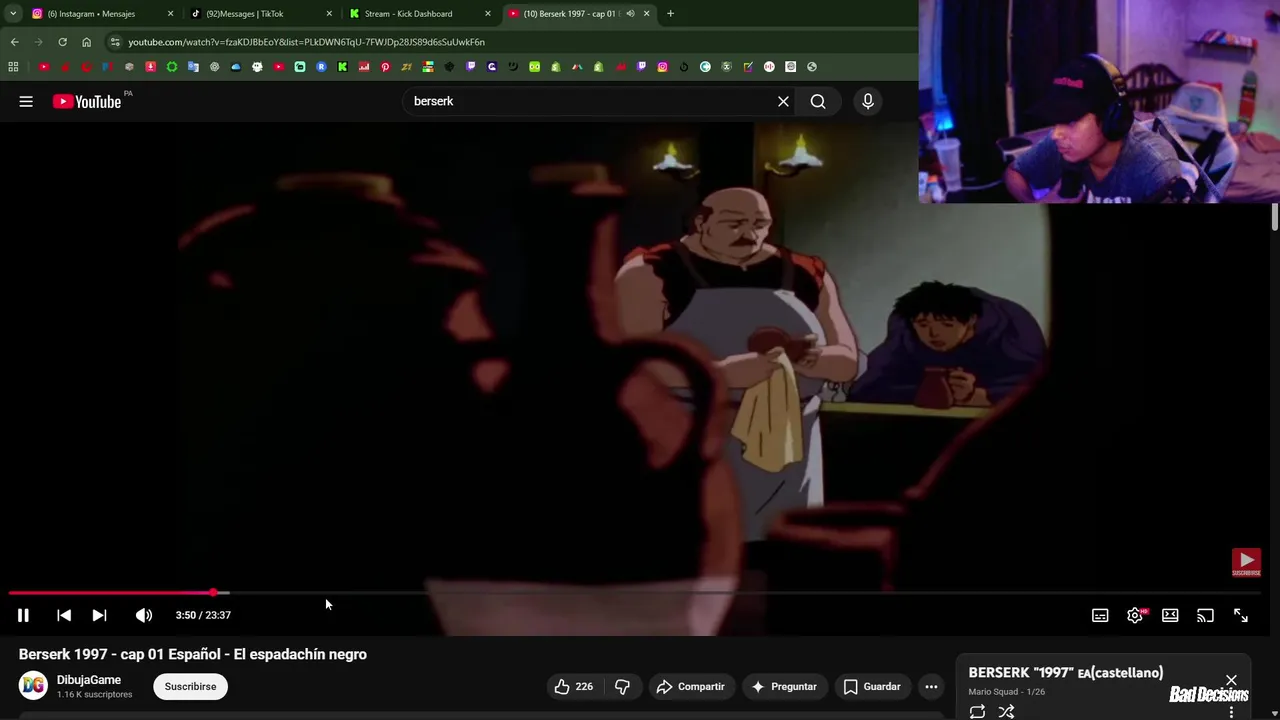Clear the 'berserk' search text
The height and width of the screenshot is (720, 1280).
pos(783,101)
